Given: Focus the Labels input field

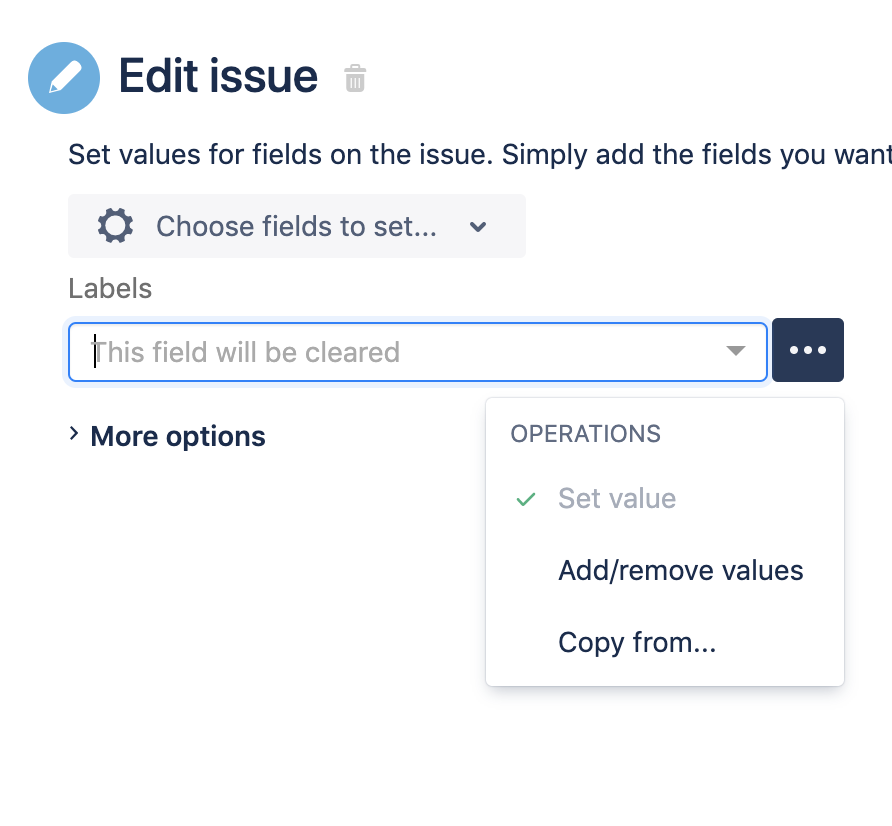Looking at the screenshot, I should 418,352.
